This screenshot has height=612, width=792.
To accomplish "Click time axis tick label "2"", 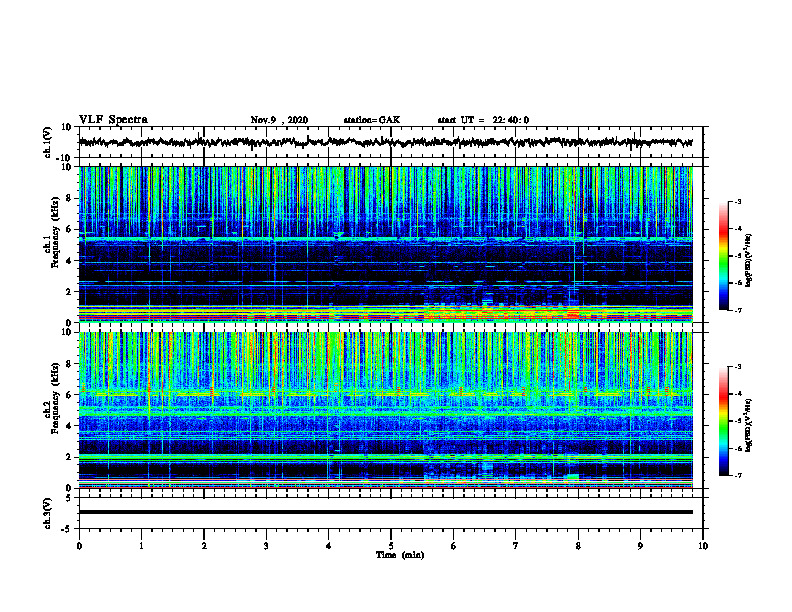I will [204, 546].
